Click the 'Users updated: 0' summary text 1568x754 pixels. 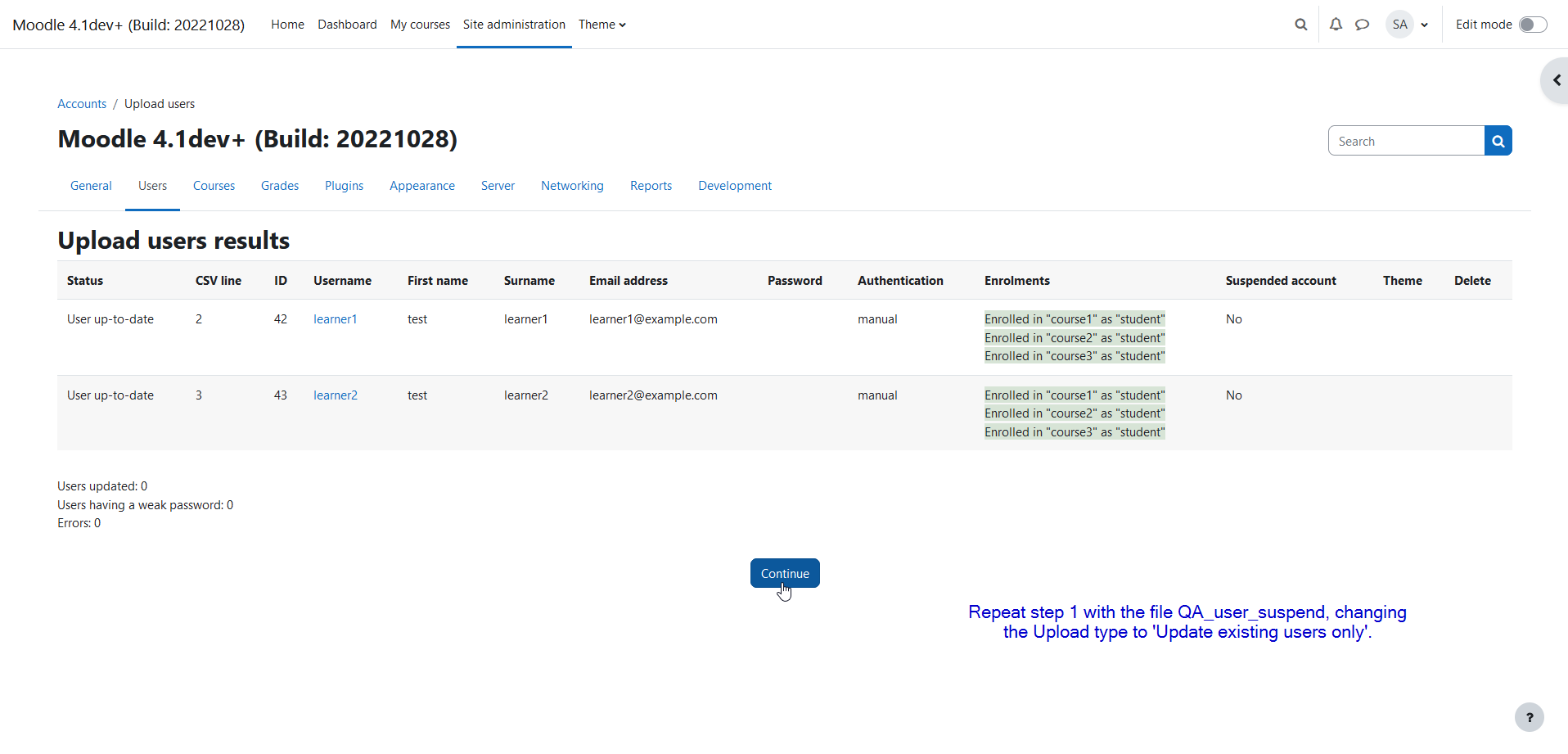tap(102, 486)
